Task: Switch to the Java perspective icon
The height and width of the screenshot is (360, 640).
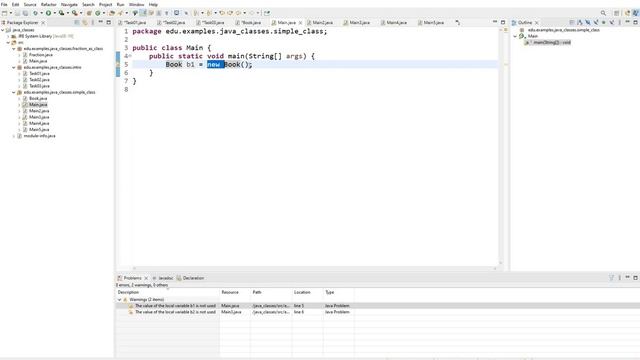Action: pyautogui.click(x=636, y=13)
